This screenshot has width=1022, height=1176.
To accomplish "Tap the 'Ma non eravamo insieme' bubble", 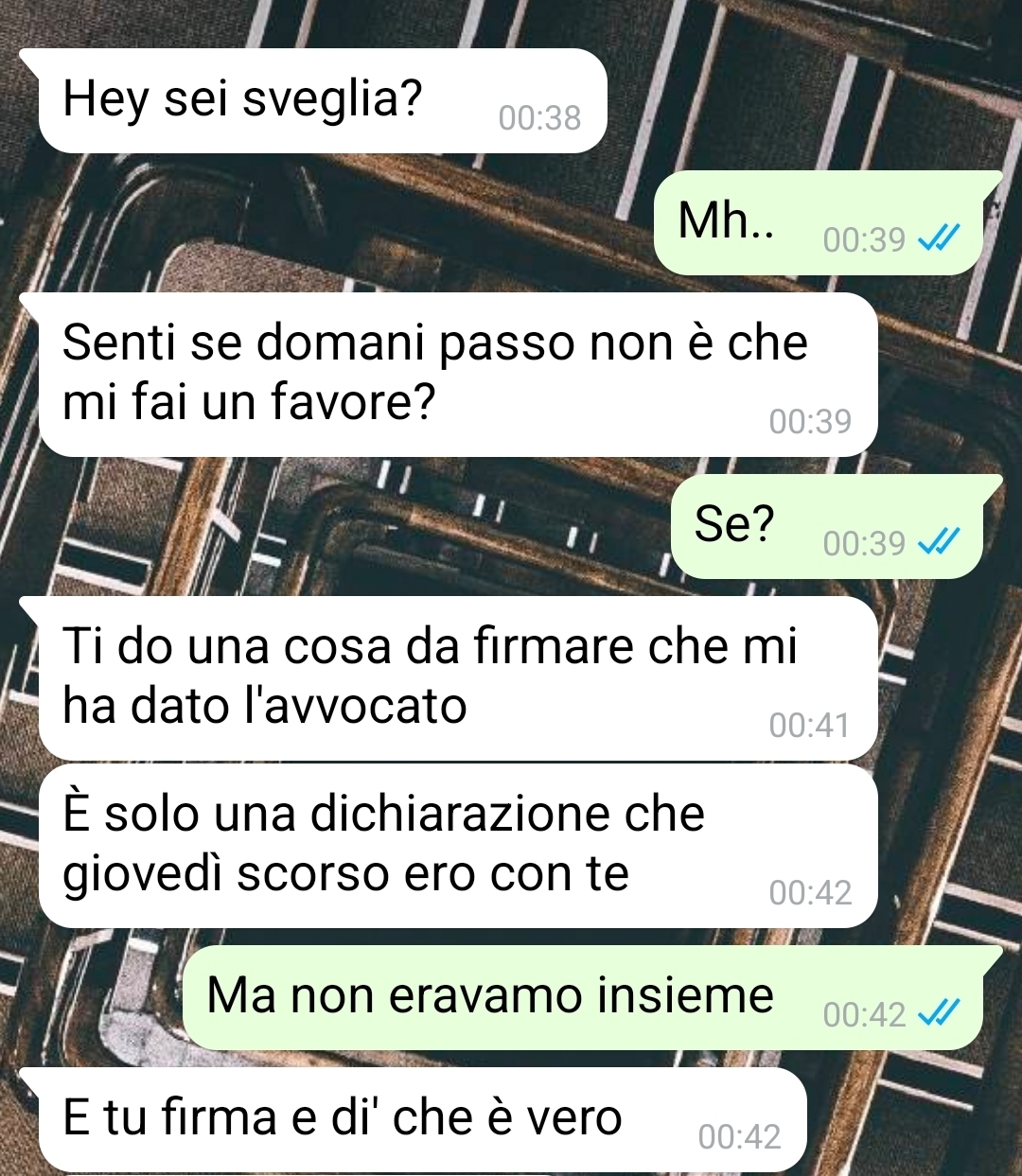I will pyautogui.click(x=583, y=998).
